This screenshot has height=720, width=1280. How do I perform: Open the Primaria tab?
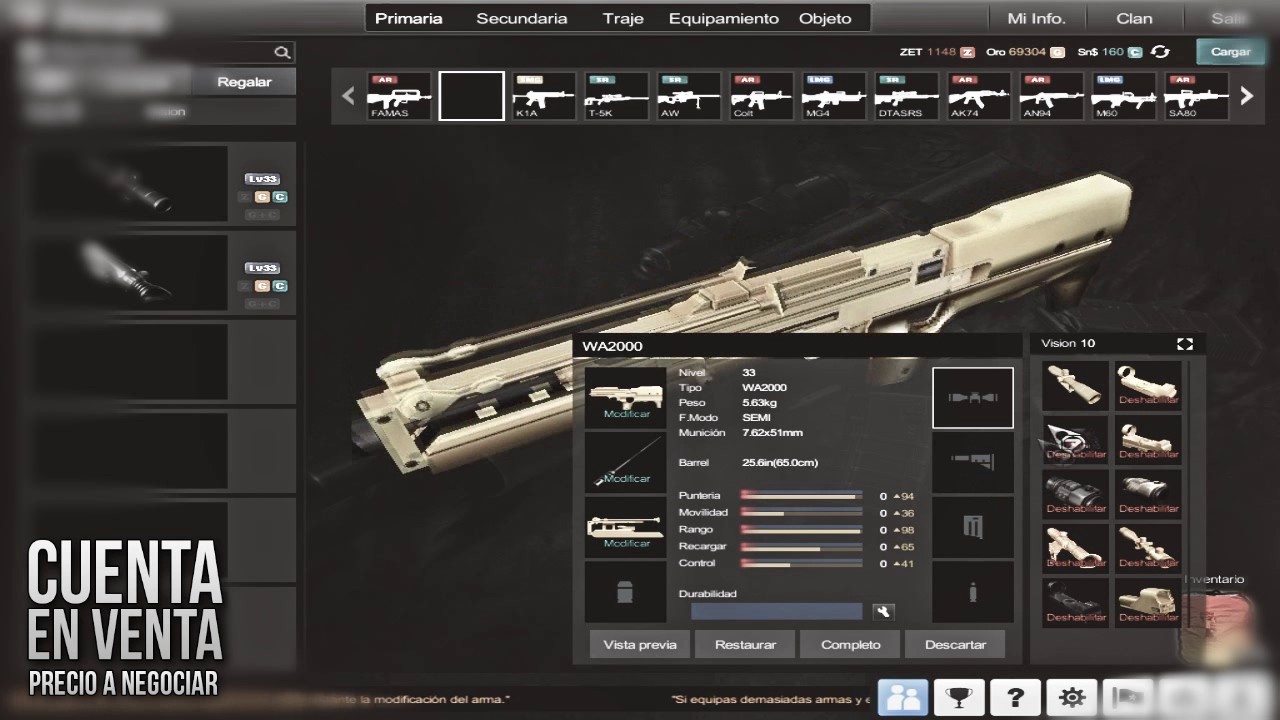pos(408,18)
